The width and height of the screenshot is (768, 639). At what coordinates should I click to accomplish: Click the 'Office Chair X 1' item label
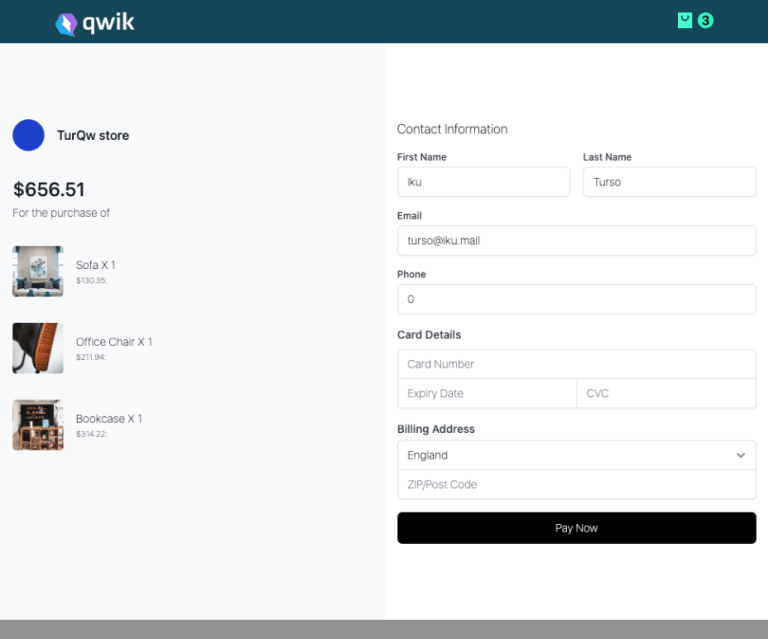[114, 342]
